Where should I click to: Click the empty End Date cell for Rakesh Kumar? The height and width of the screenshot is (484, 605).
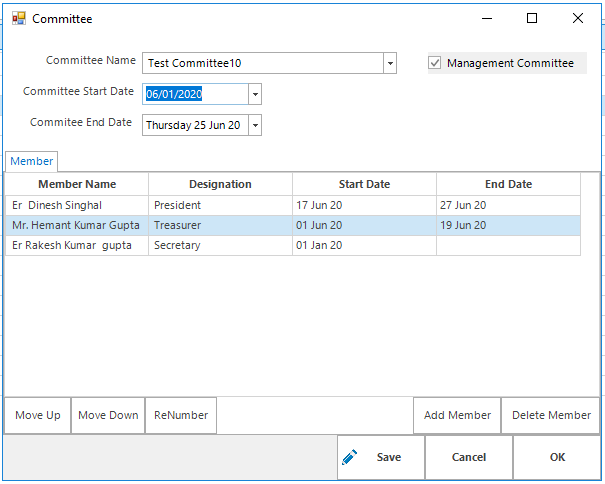click(x=508, y=245)
